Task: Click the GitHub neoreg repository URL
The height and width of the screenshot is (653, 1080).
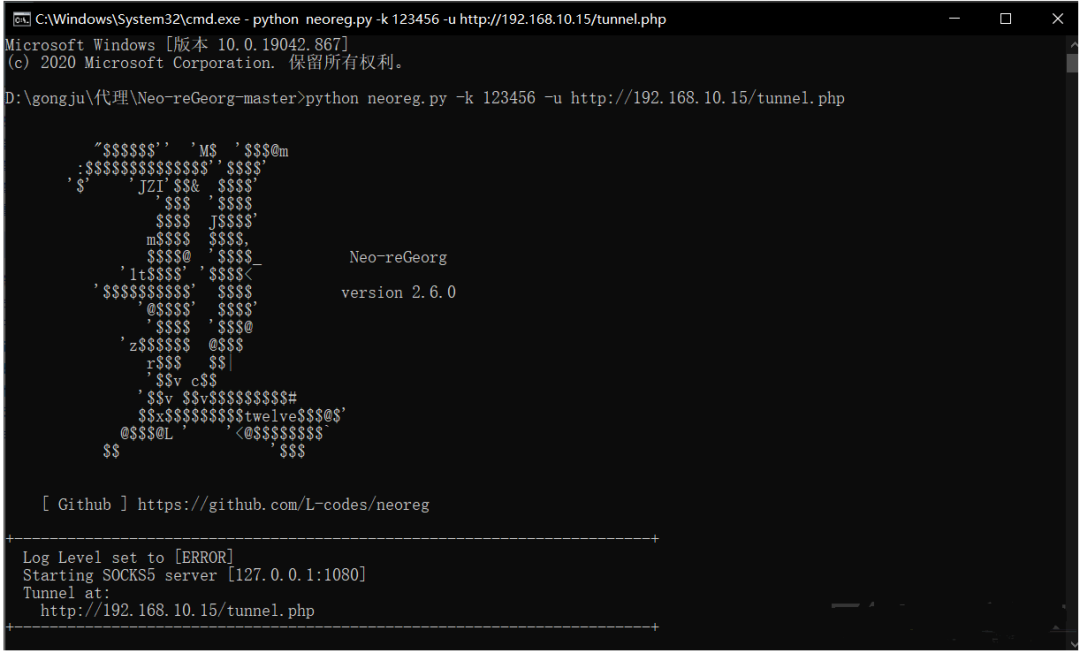Action: click(283, 505)
